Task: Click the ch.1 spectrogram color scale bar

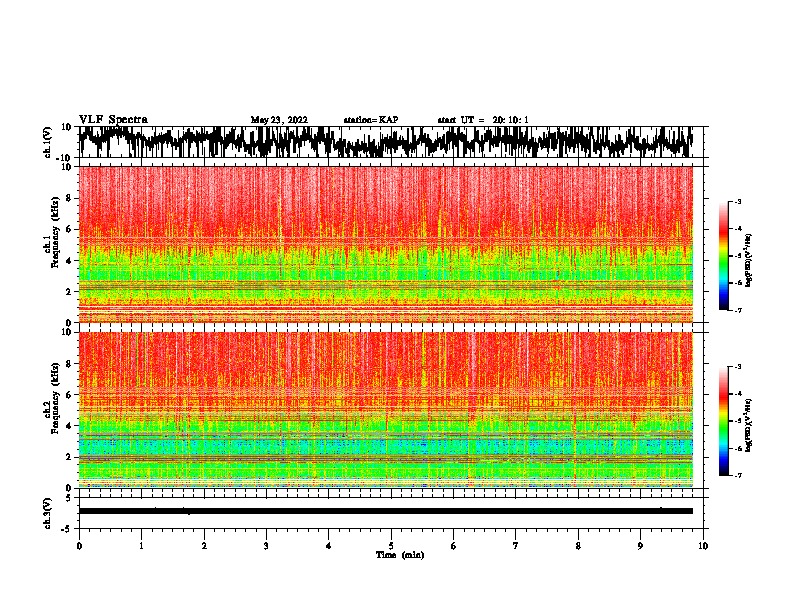Action: [x=723, y=256]
